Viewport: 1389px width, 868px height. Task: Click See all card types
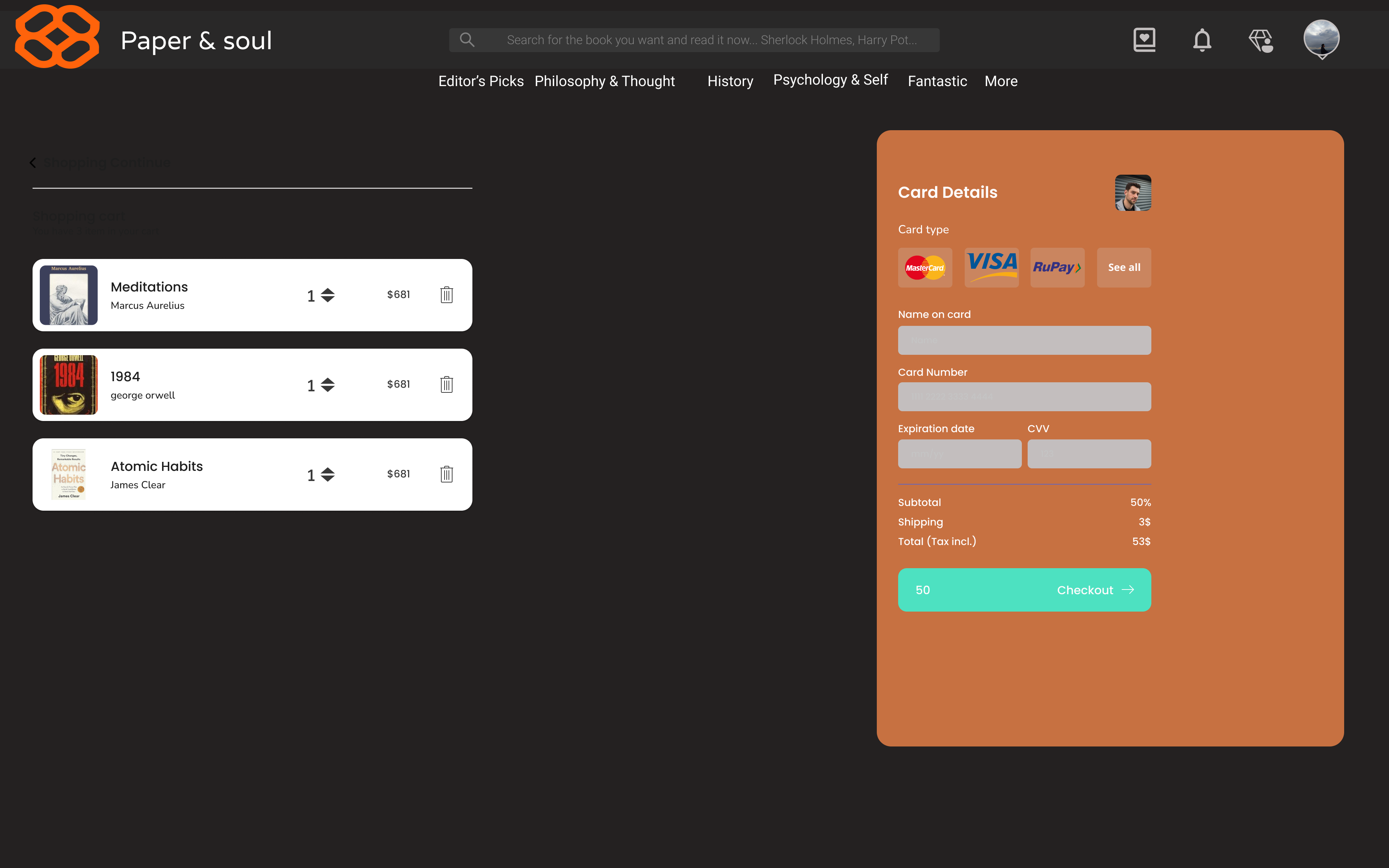coord(1123,268)
